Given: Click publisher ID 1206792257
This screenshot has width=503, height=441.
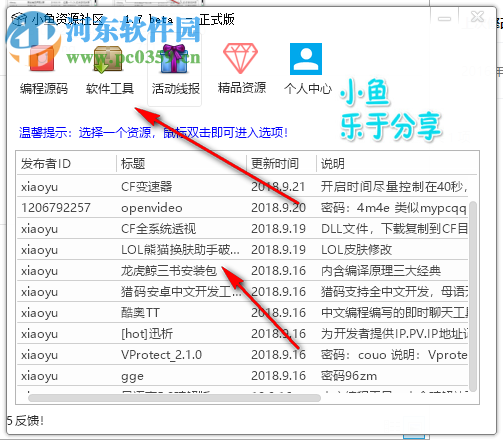Looking at the screenshot, I should (x=56, y=208).
